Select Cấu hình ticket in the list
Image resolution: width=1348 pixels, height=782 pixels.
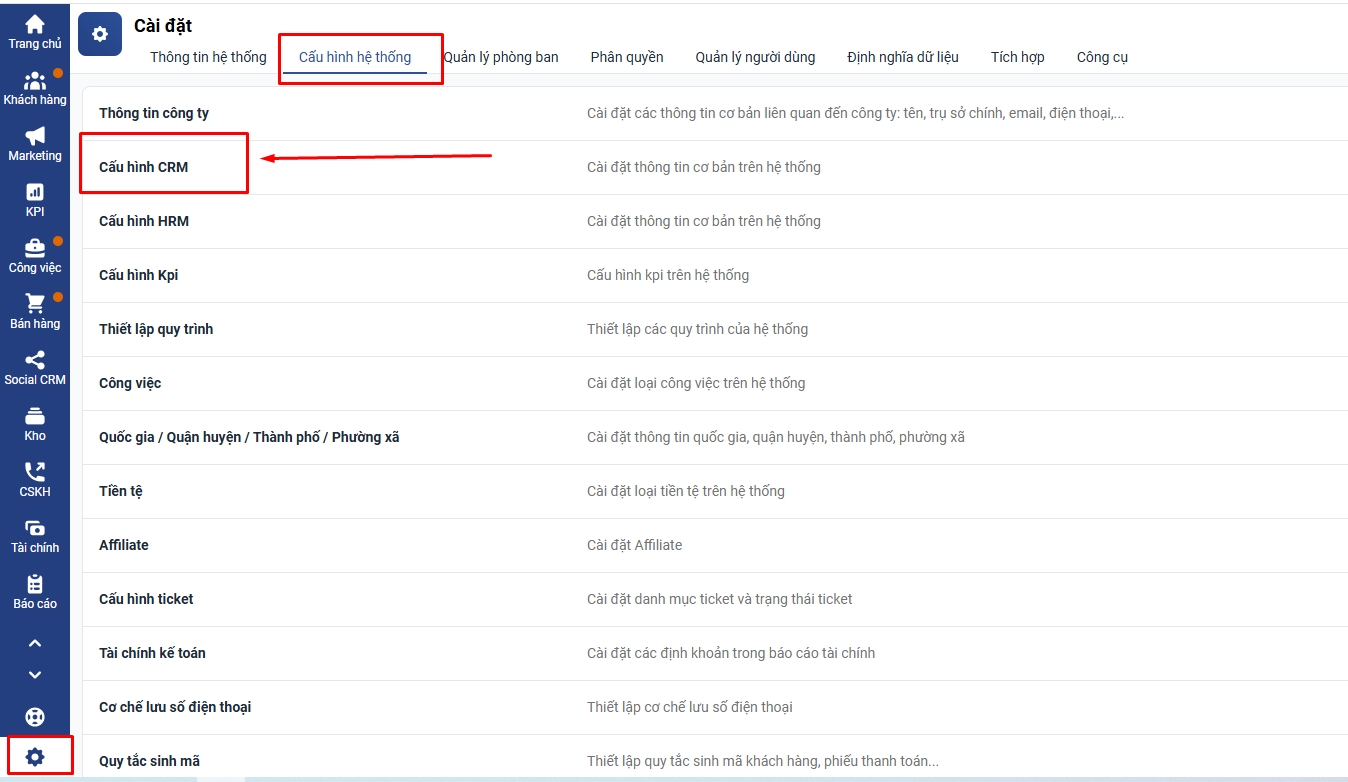[x=146, y=599]
